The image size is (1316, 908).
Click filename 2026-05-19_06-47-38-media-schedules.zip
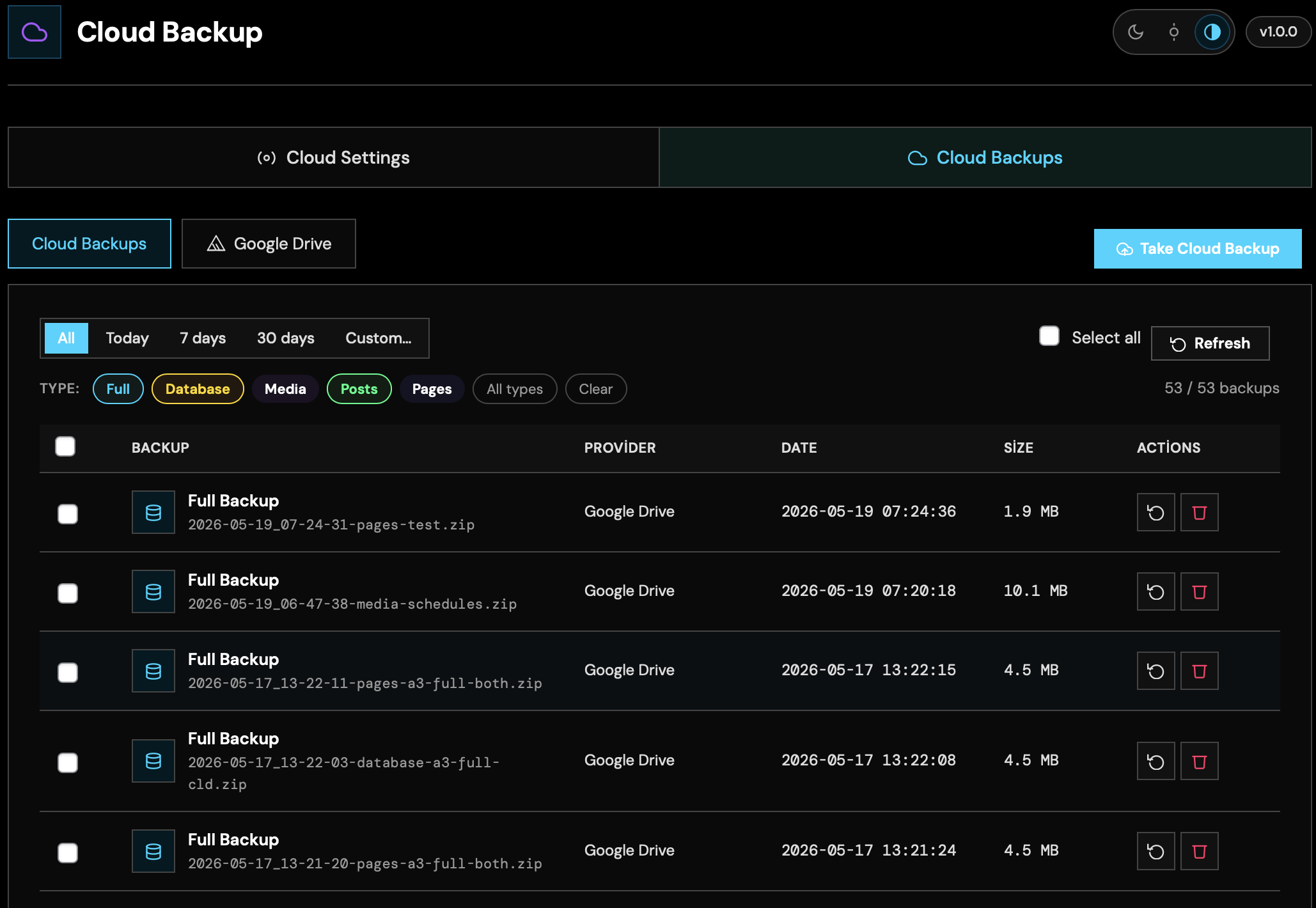click(352, 604)
